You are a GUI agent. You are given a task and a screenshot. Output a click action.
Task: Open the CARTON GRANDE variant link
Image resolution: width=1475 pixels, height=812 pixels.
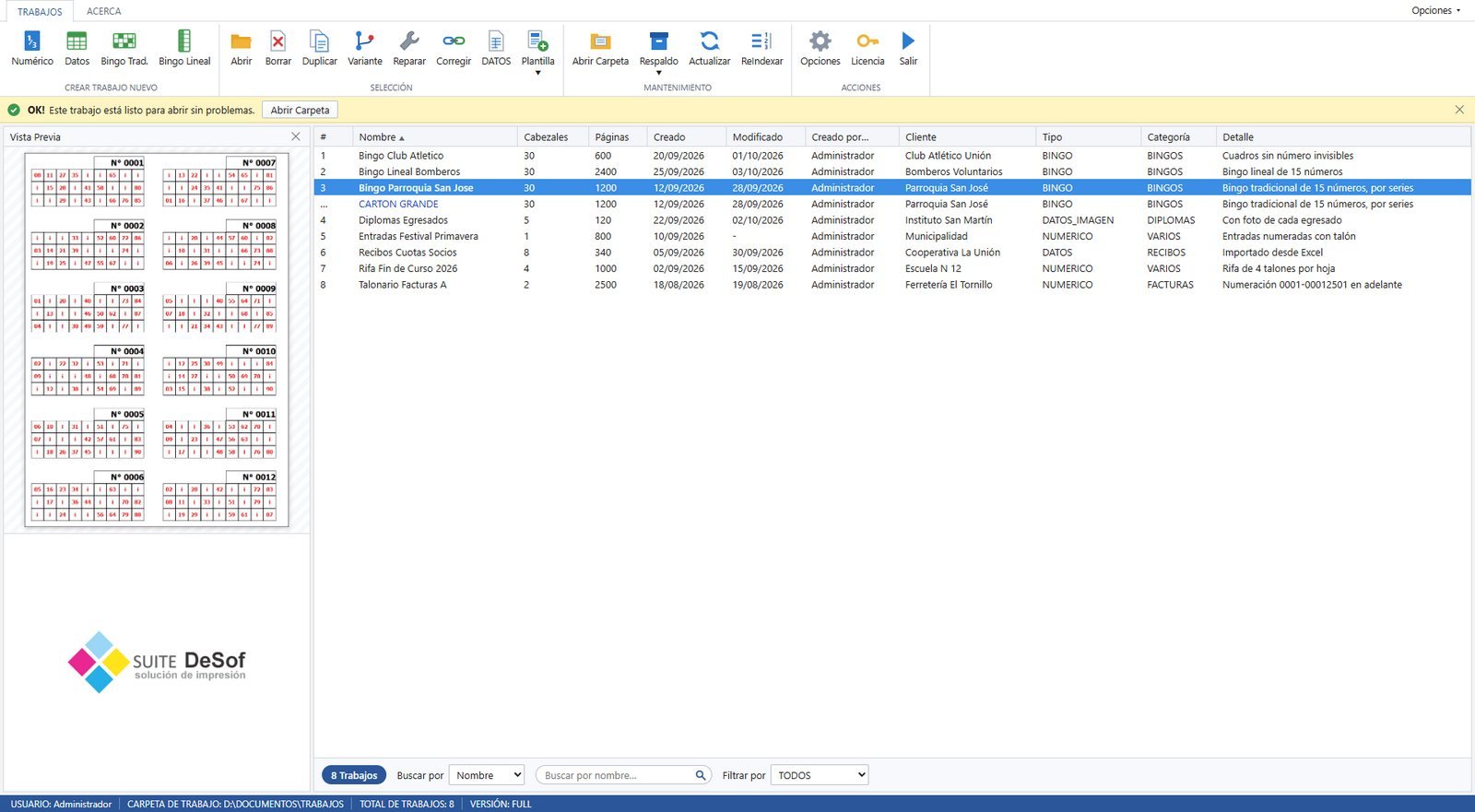click(398, 204)
